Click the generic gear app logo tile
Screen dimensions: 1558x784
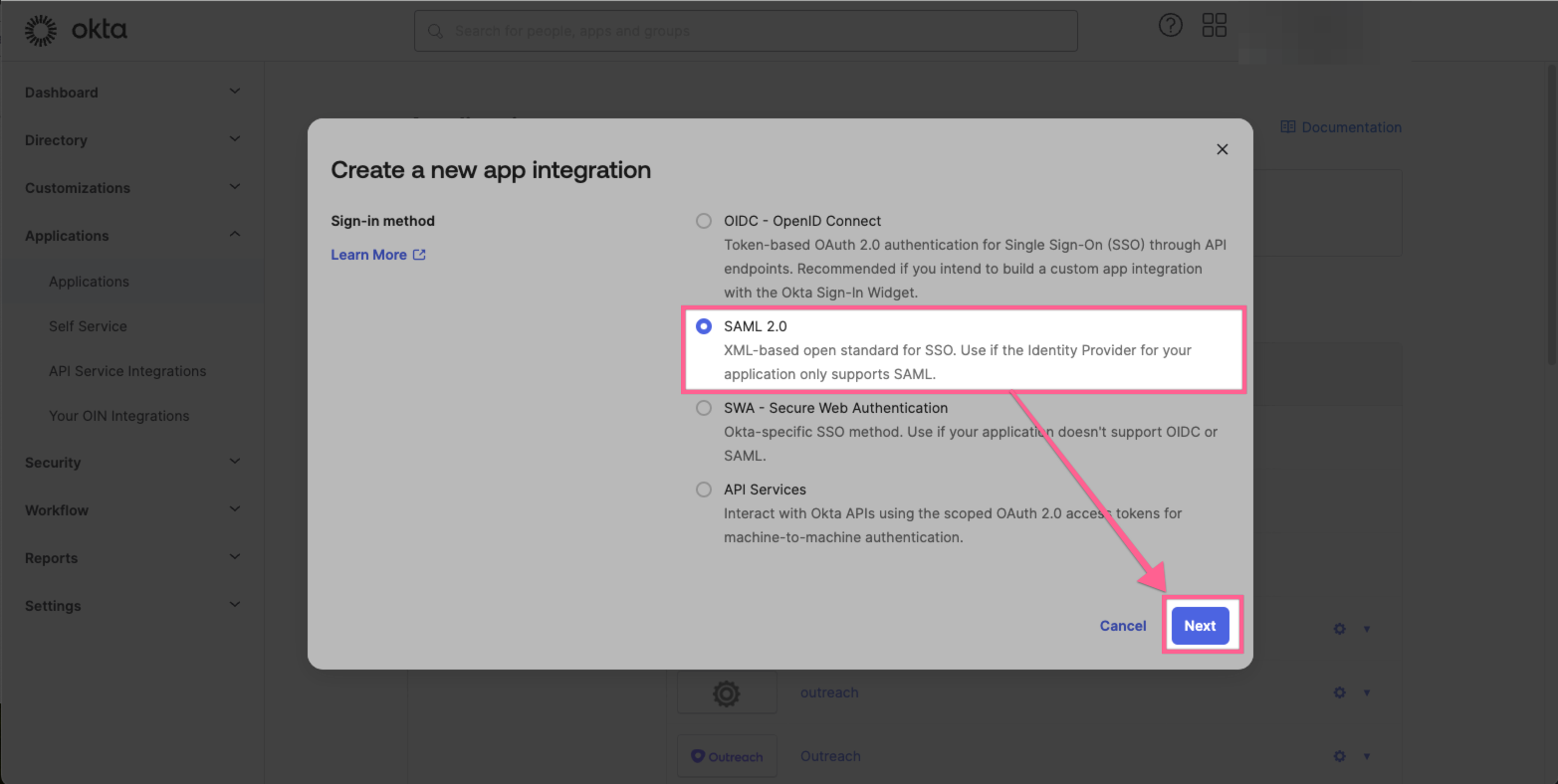(x=727, y=691)
